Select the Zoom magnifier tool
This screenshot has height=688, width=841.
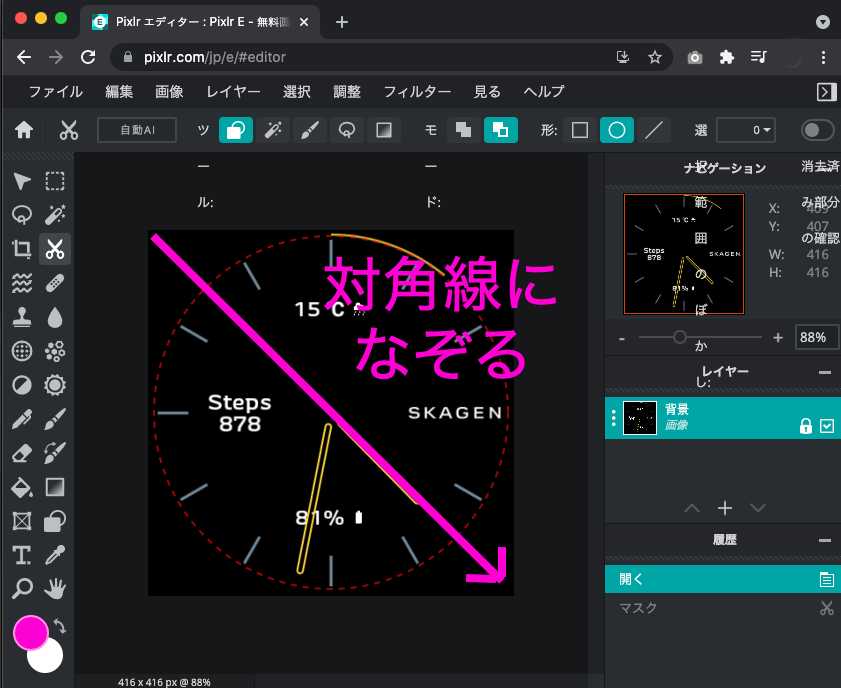point(21,589)
